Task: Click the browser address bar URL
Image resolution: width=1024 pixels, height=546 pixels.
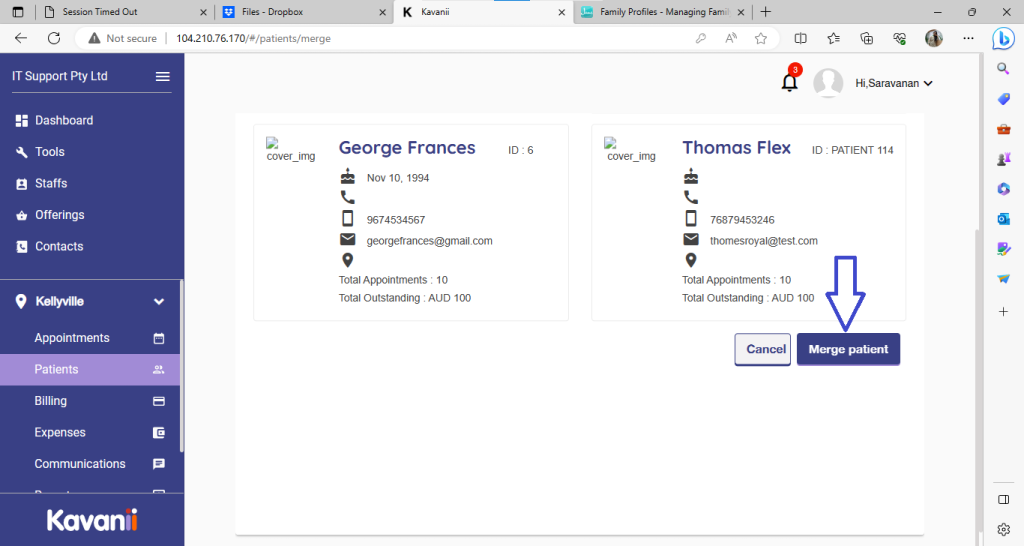Action: 253,38
